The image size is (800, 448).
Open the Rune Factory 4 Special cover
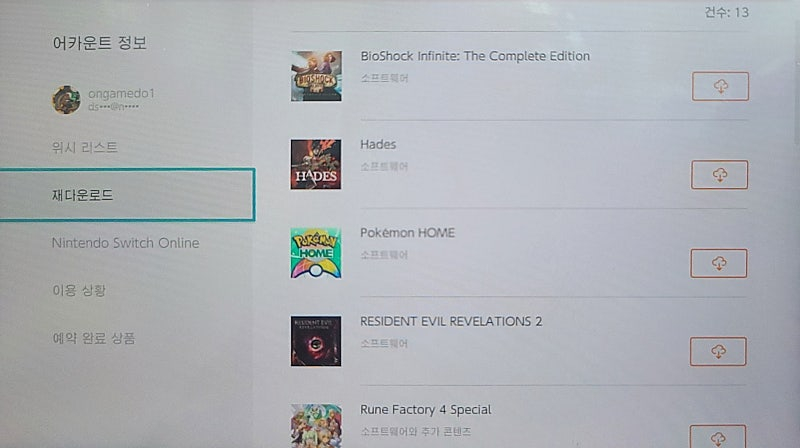pyautogui.click(x=316, y=426)
